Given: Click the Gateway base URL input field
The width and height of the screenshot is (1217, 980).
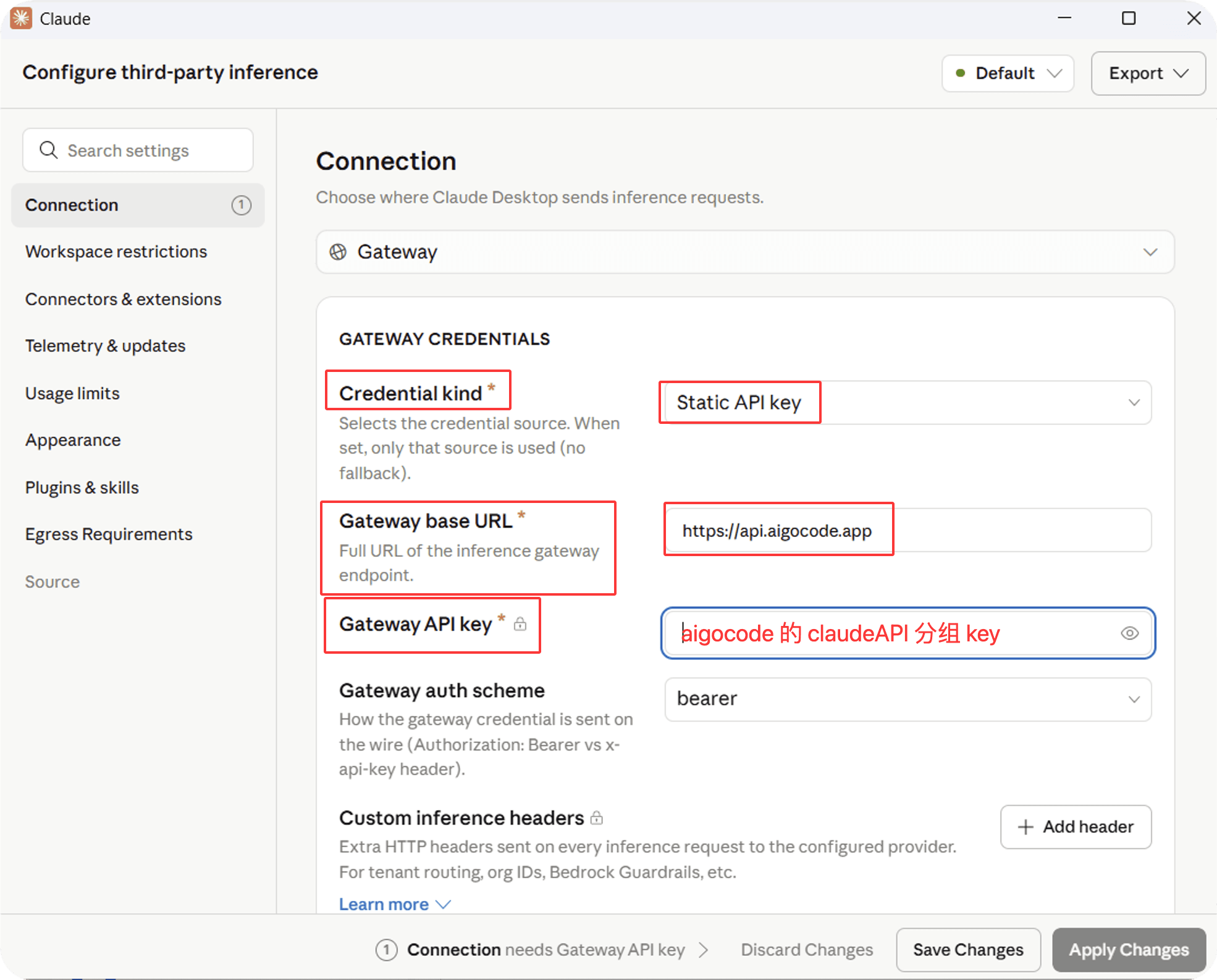Looking at the screenshot, I should coord(907,530).
